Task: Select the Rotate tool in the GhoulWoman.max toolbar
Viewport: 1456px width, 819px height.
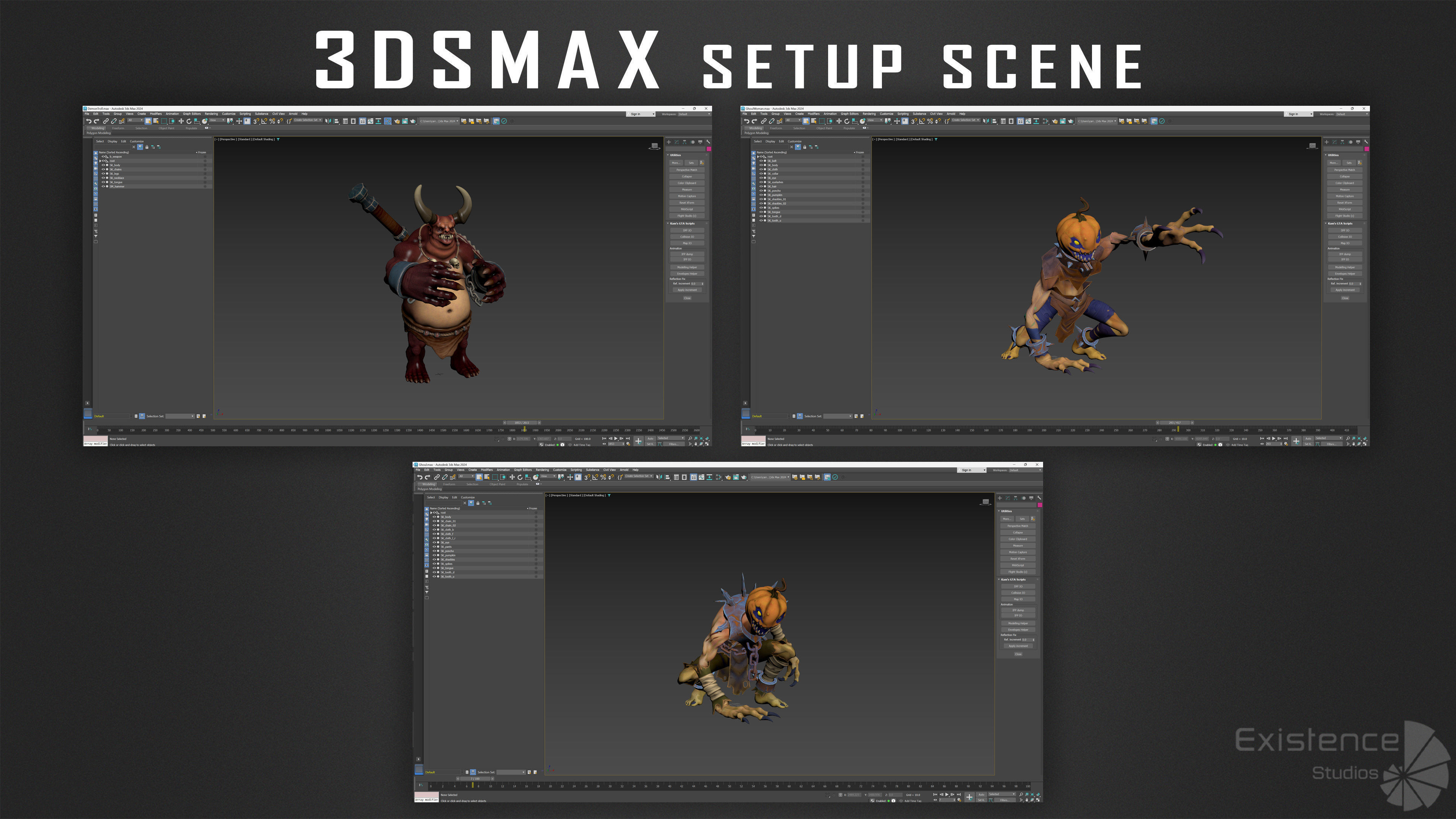Action: coord(847,121)
